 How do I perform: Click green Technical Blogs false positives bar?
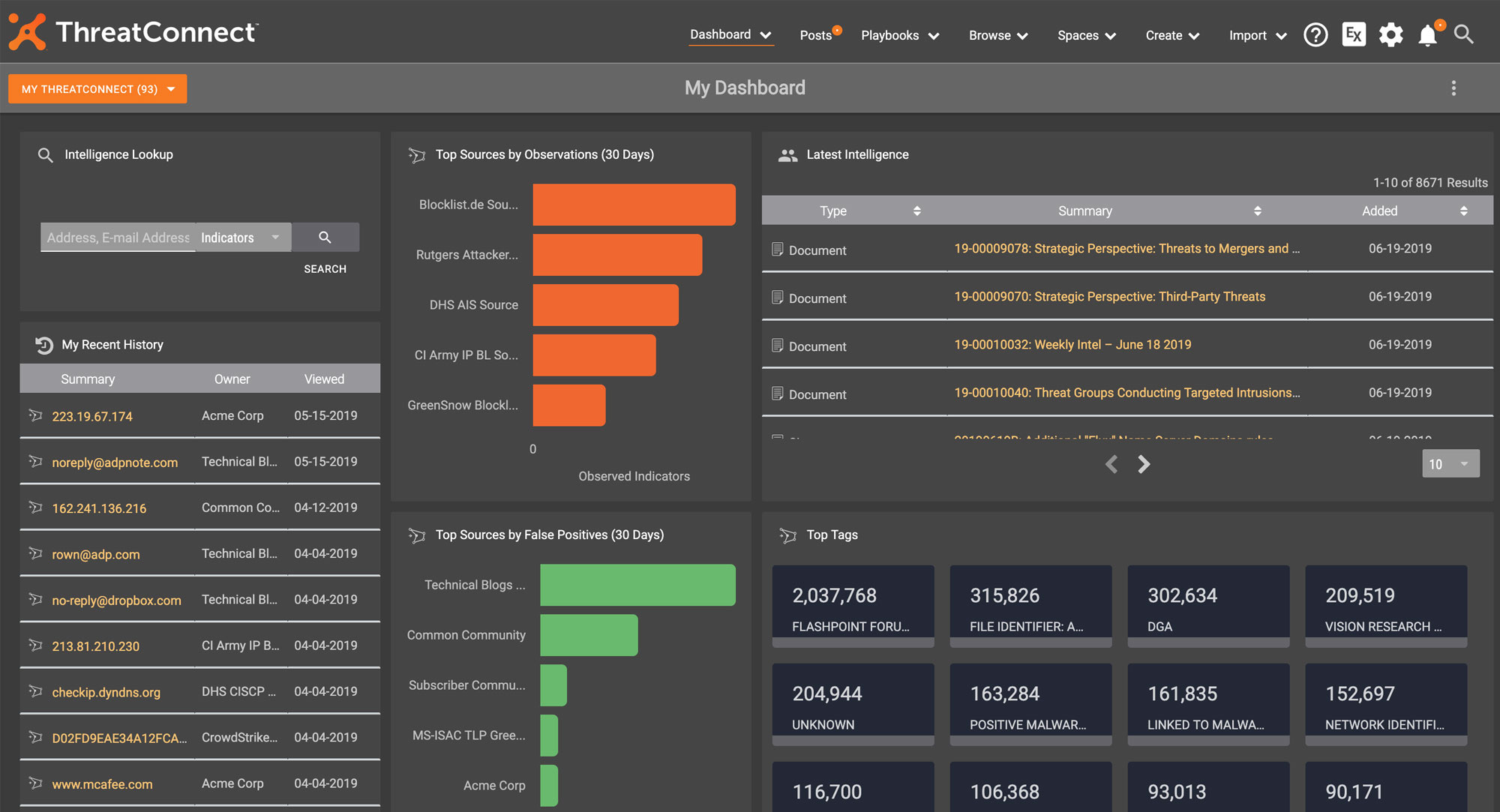click(637, 585)
